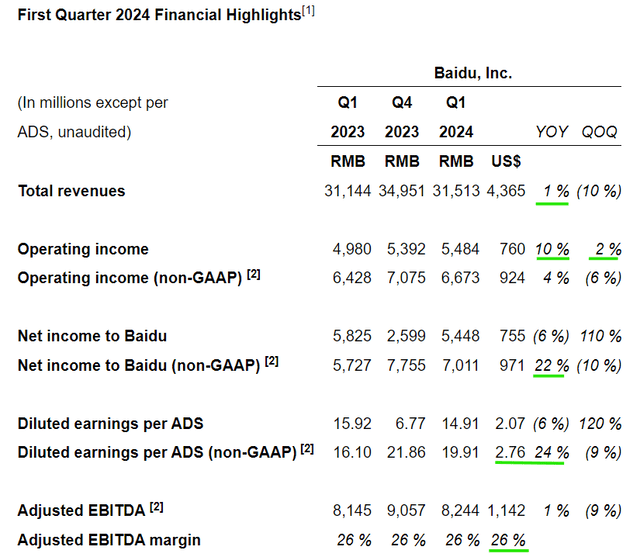Click the 'First Quarter 2024 Financial Highlights' heading

tap(160, 15)
